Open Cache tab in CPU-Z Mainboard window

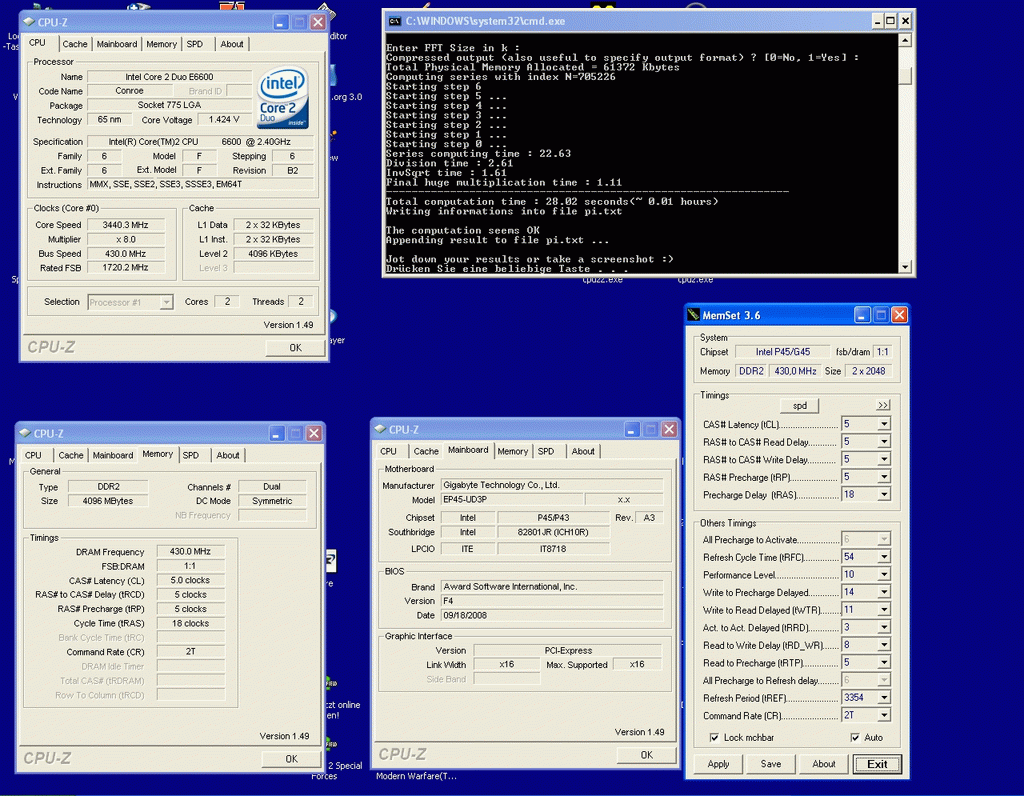click(x=426, y=451)
